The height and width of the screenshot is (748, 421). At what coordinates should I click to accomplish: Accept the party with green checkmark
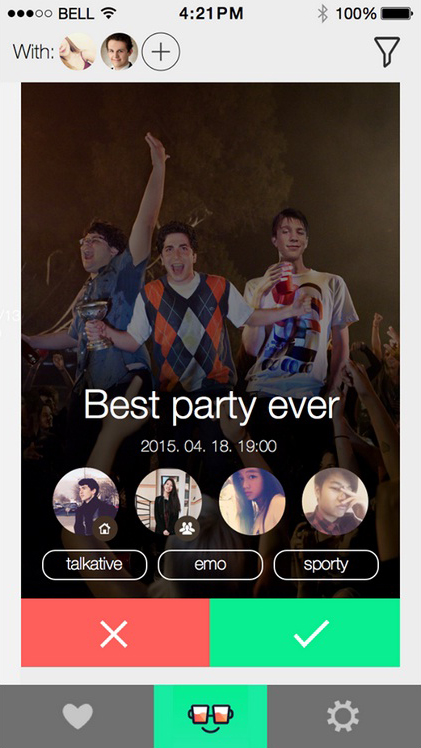click(305, 633)
